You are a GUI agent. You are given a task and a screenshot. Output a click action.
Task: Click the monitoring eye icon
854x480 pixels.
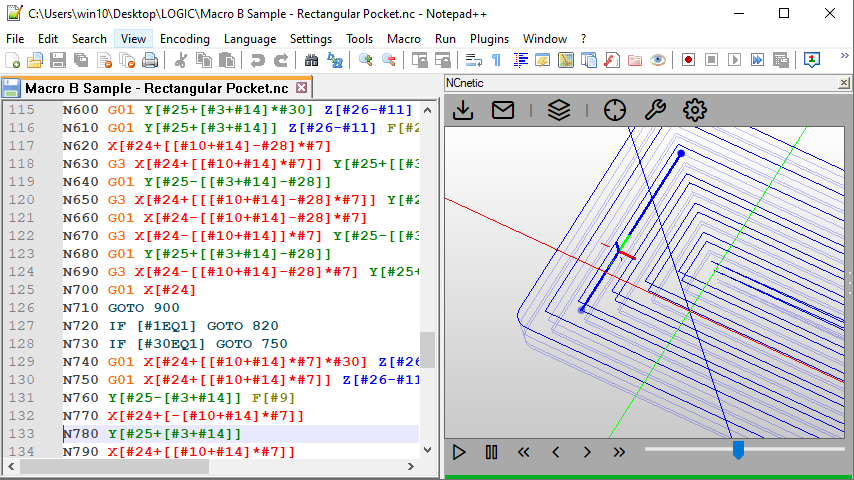(657, 60)
